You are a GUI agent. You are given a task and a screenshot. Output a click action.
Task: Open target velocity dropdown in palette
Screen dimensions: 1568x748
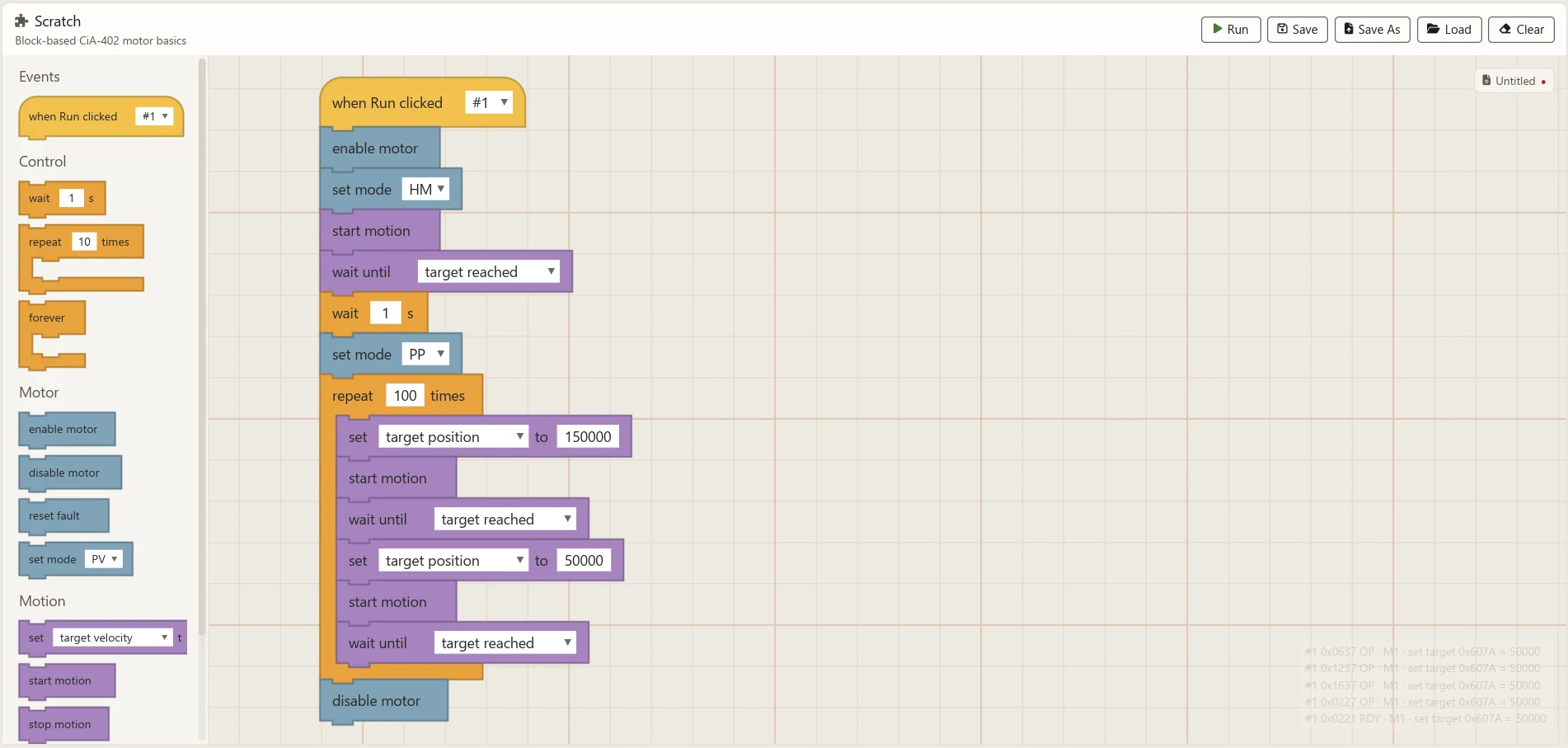113,637
